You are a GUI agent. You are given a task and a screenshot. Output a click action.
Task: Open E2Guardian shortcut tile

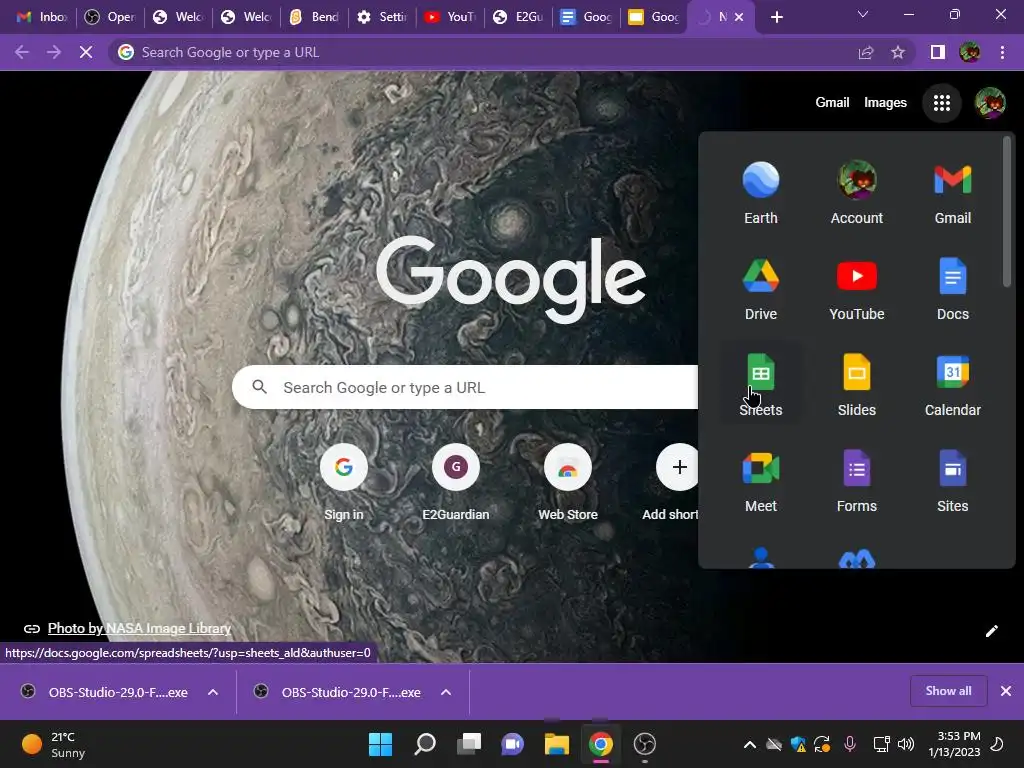456,483
